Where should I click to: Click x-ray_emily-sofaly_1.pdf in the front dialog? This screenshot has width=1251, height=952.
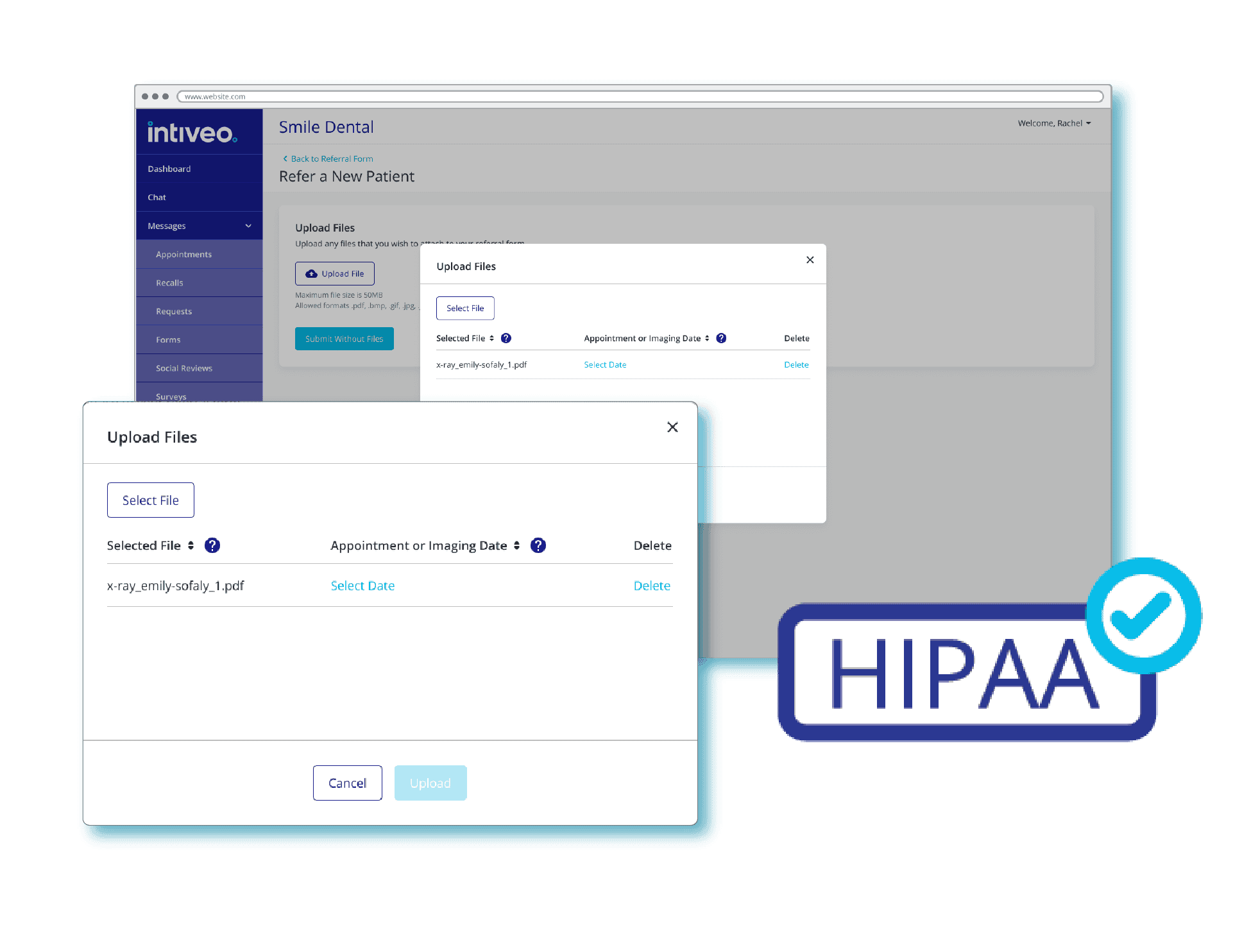point(176,586)
